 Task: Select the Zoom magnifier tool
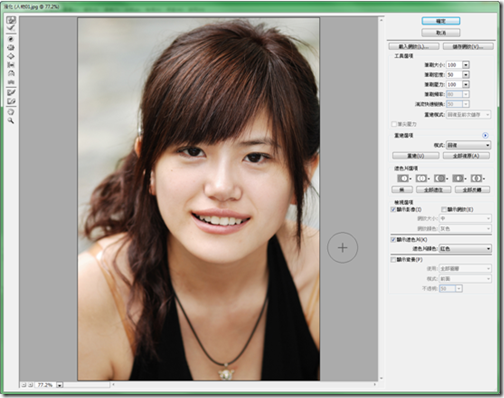coord(11,121)
